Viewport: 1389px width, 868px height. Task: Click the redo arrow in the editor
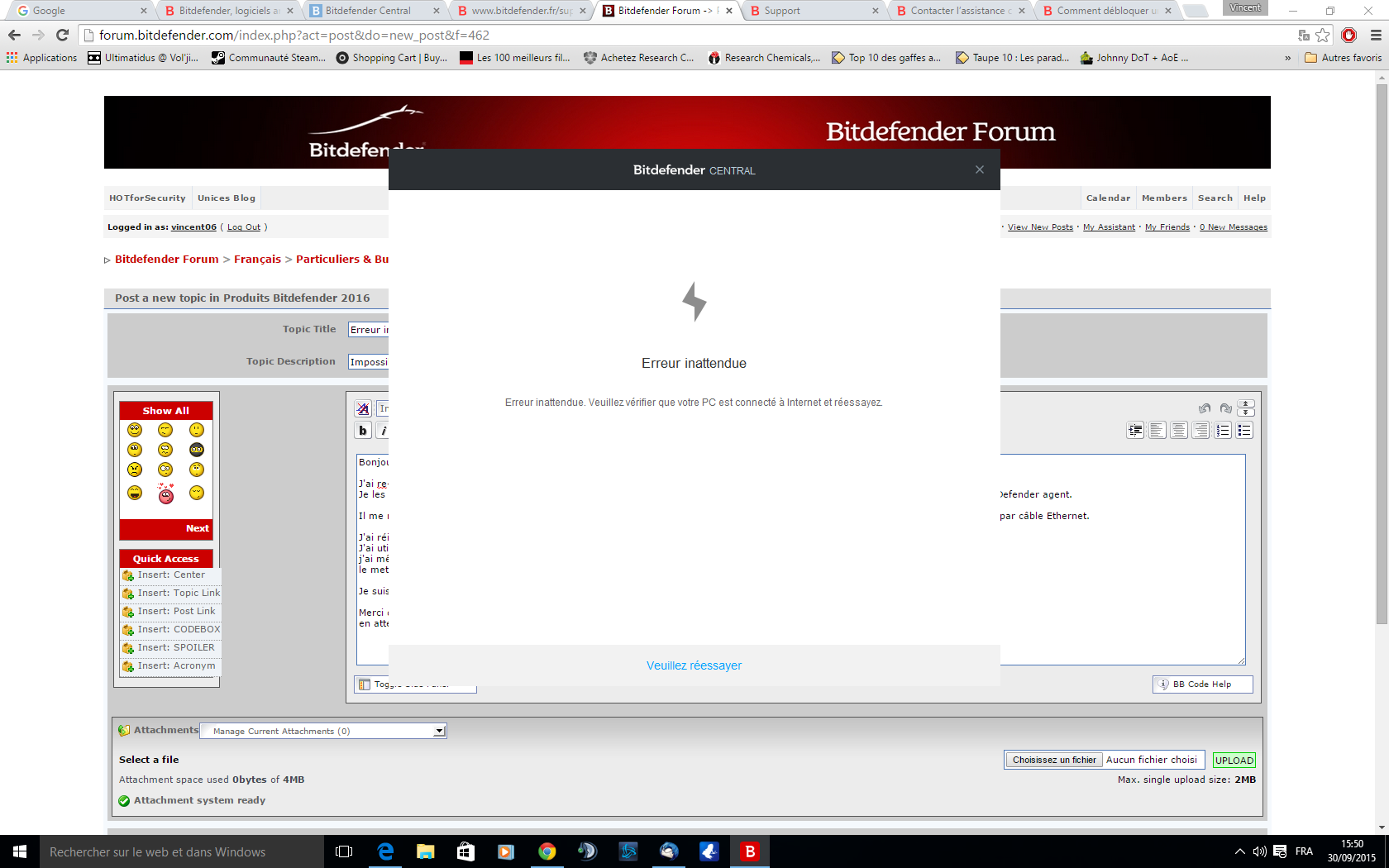click(x=1226, y=408)
